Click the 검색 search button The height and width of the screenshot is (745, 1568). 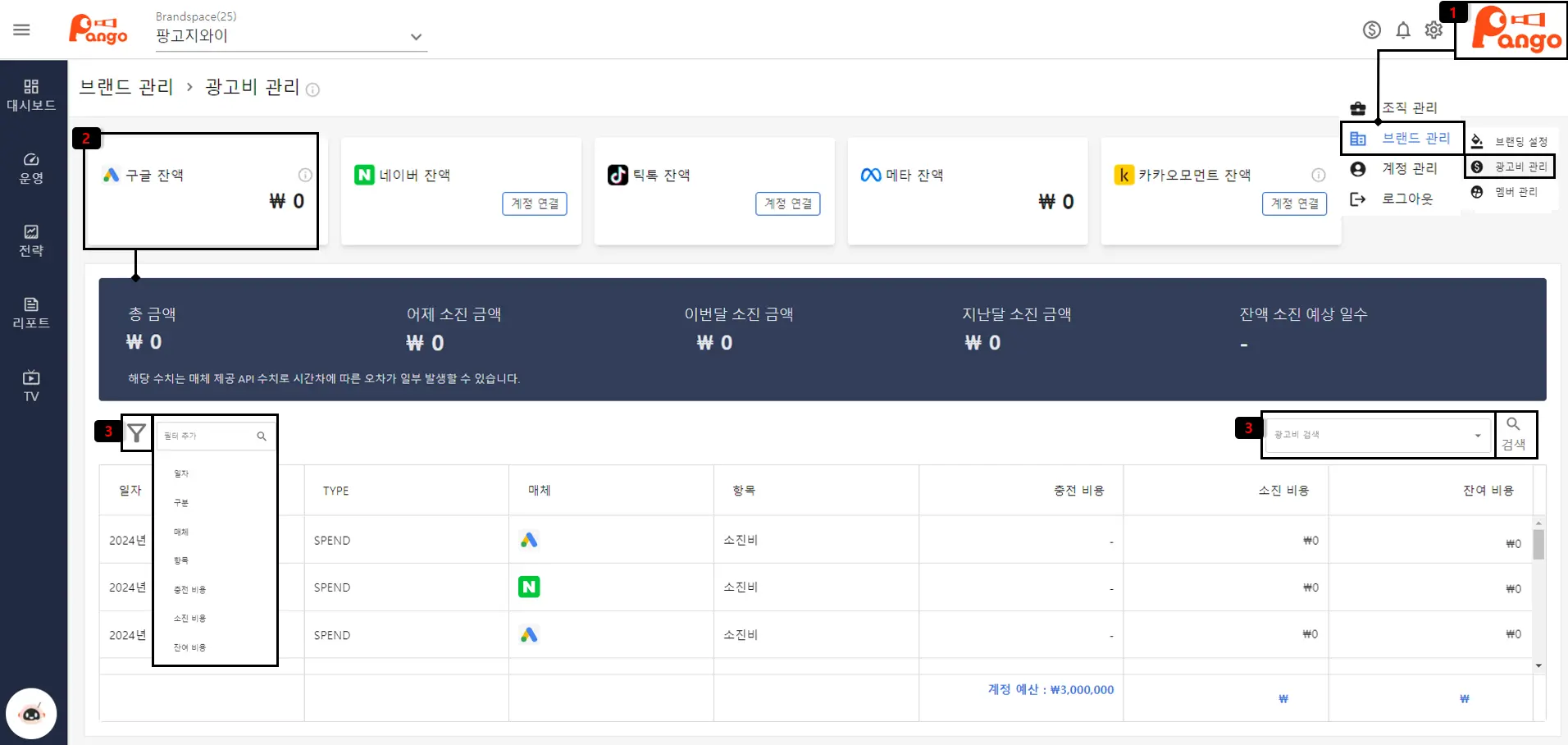pyautogui.click(x=1514, y=434)
